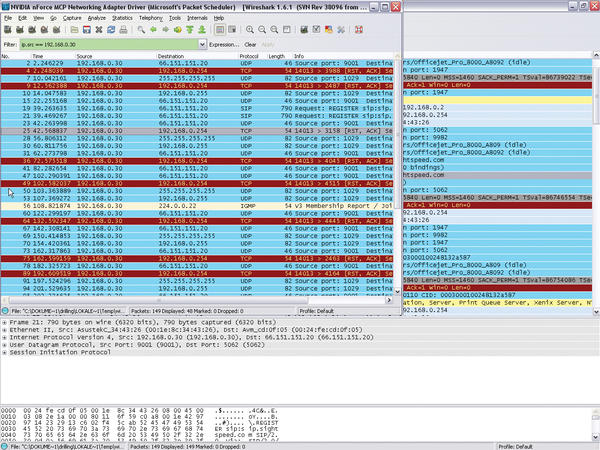Apply the display filter
The height and width of the screenshot is (450, 600).
pos(268,44)
